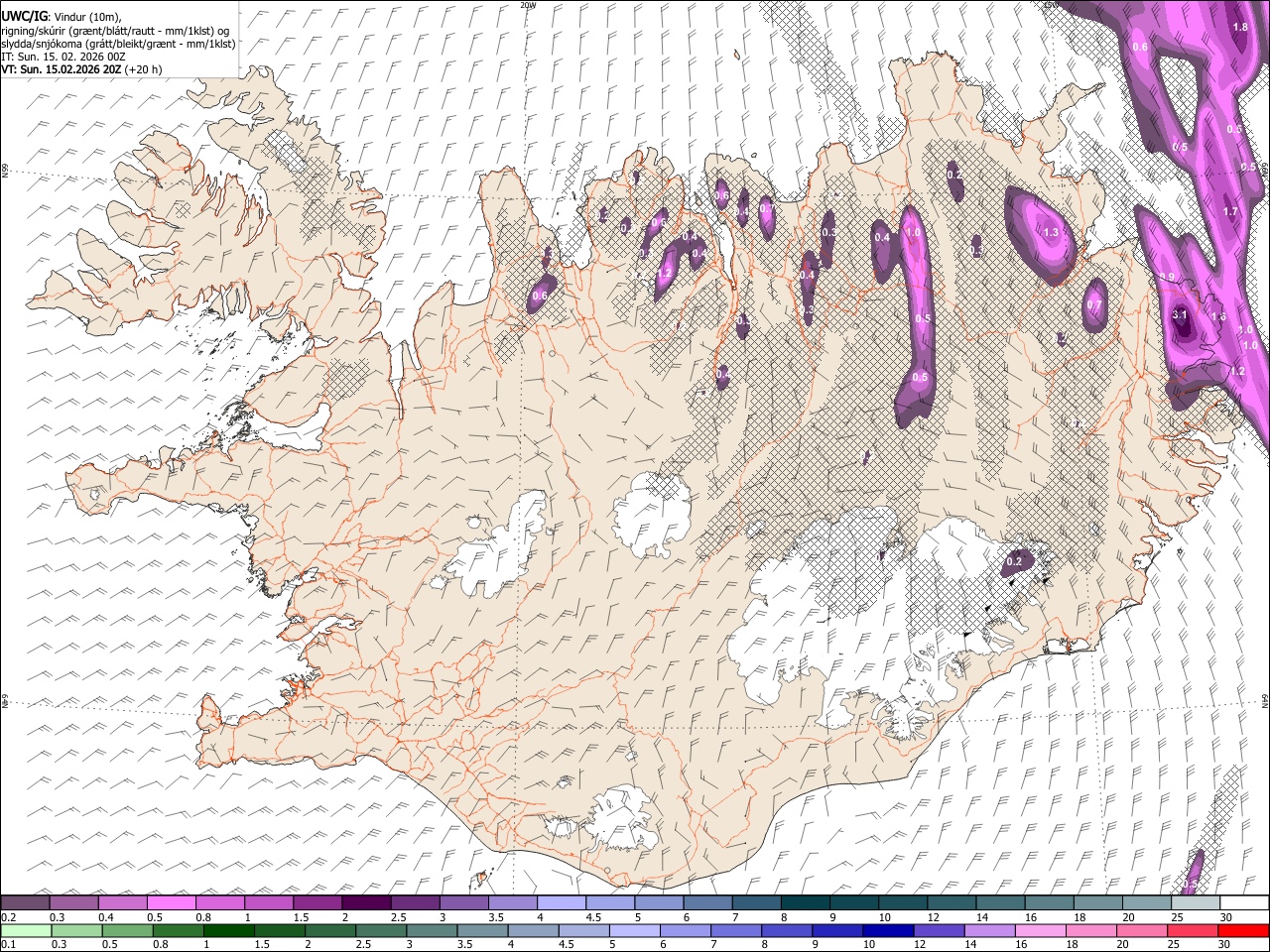Click the 0.2 value on the small northern patch

pyautogui.click(x=953, y=175)
